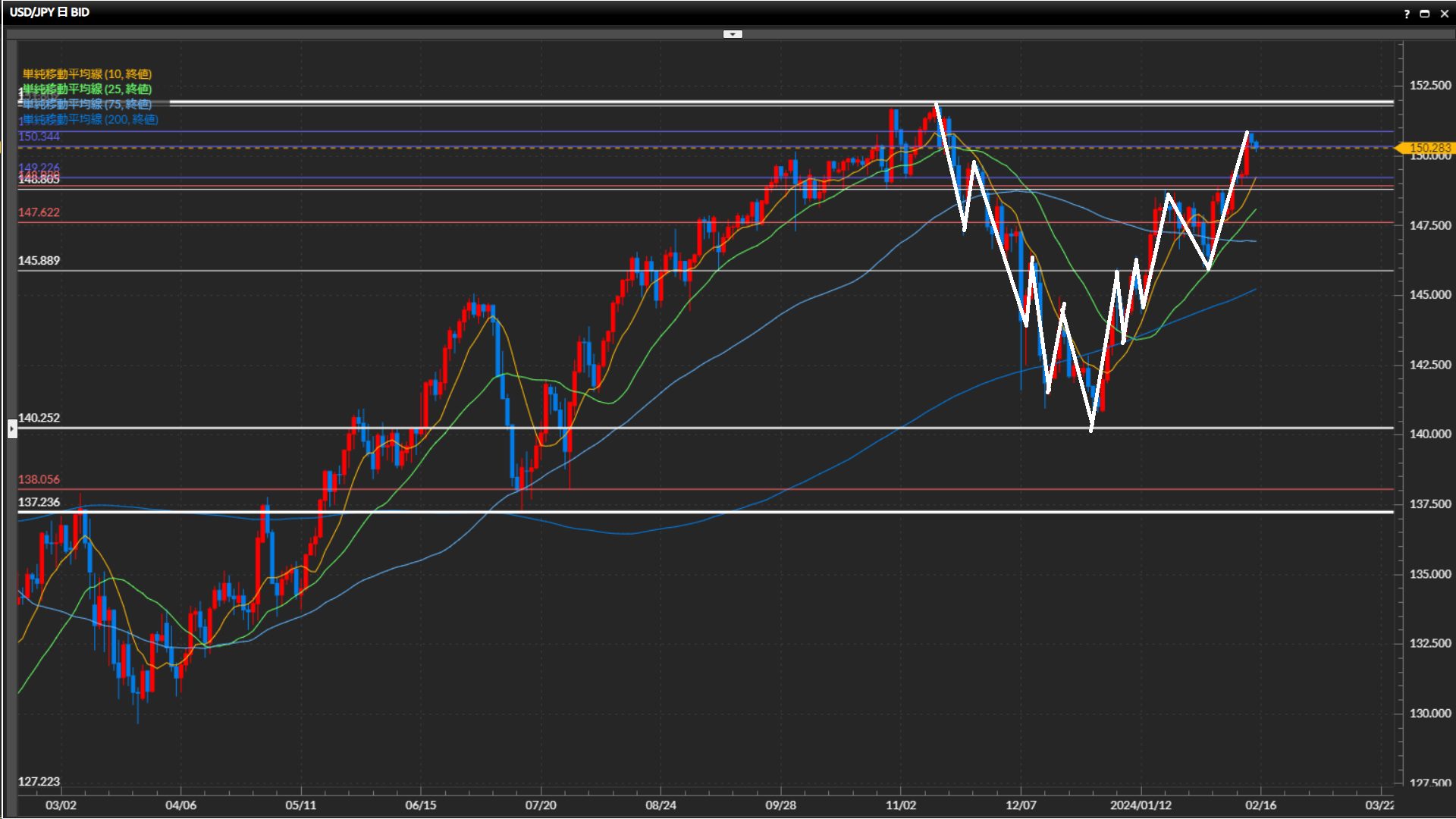The height and width of the screenshot is (819, 1456).
Task: Close the USD/JPY chart window
Action: (1444, 14)
